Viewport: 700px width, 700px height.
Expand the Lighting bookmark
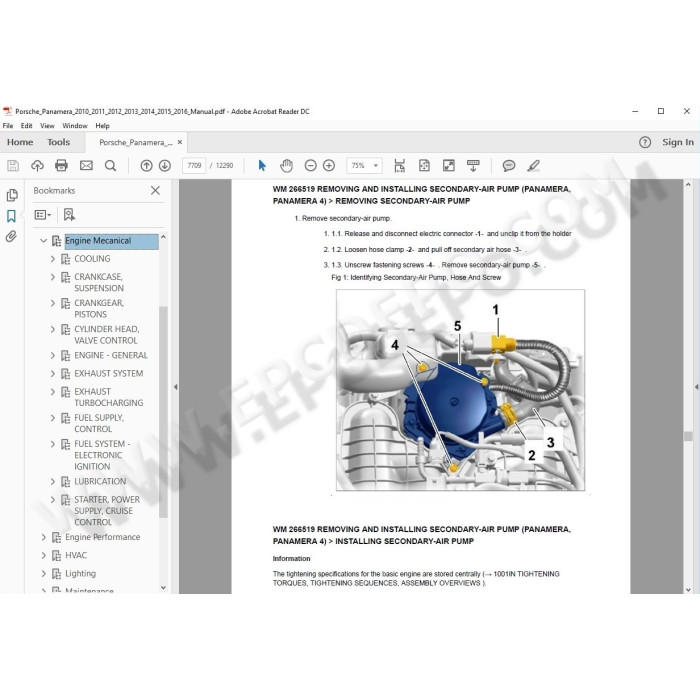(x=44, y=574)
